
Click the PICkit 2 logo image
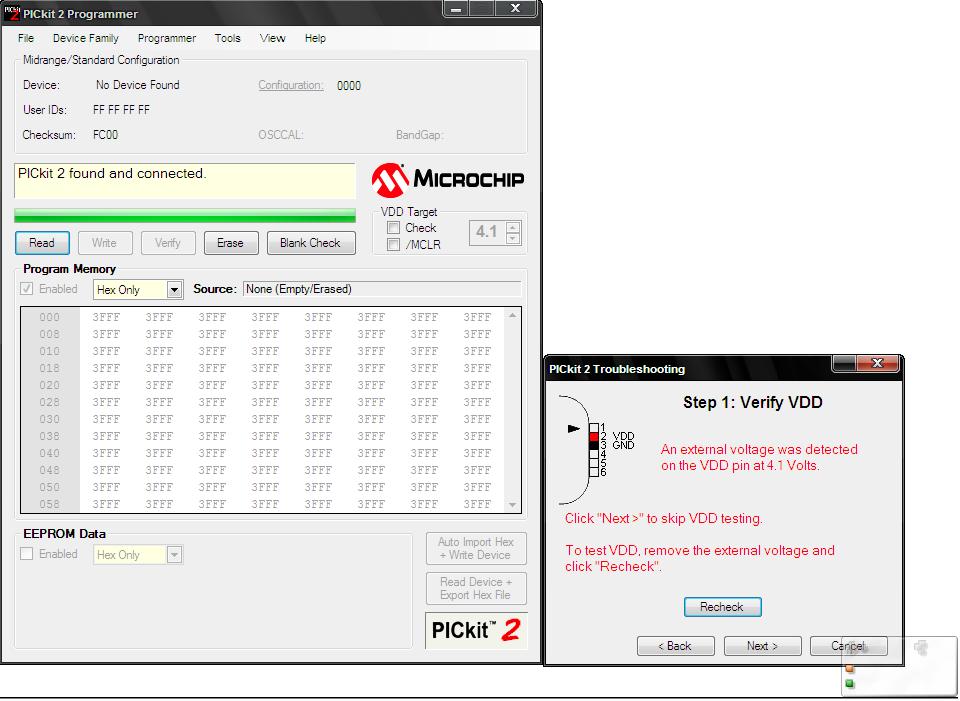pos(476,630)
